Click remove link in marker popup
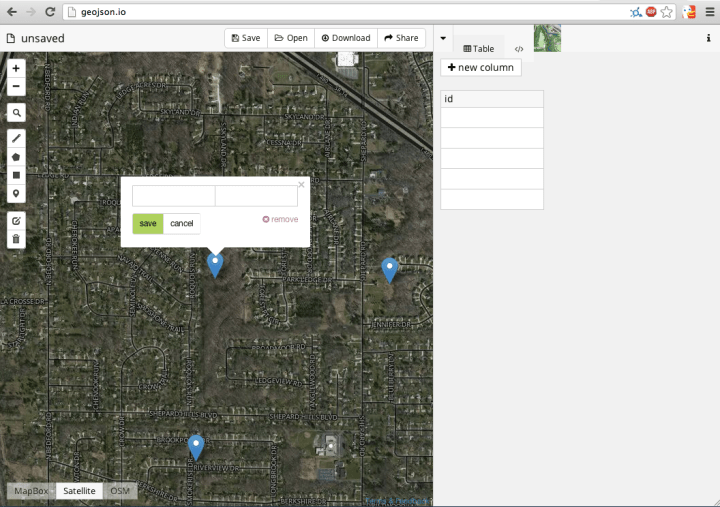Viewport: 720px width, 507px height. coord(280,219)
